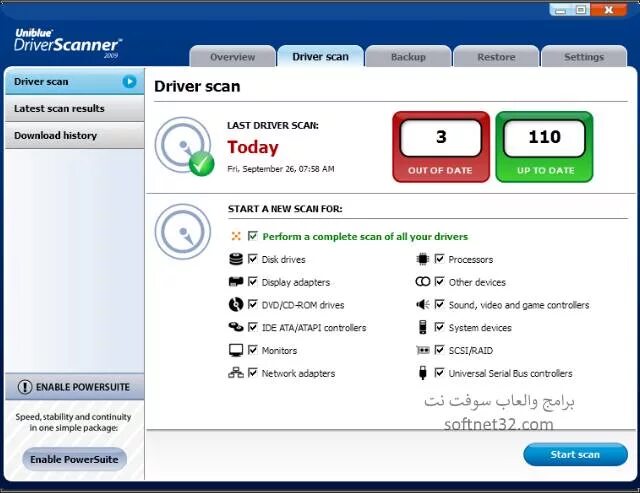Click the System devices tower icon
Screen dimensions: 640x493
422,327
